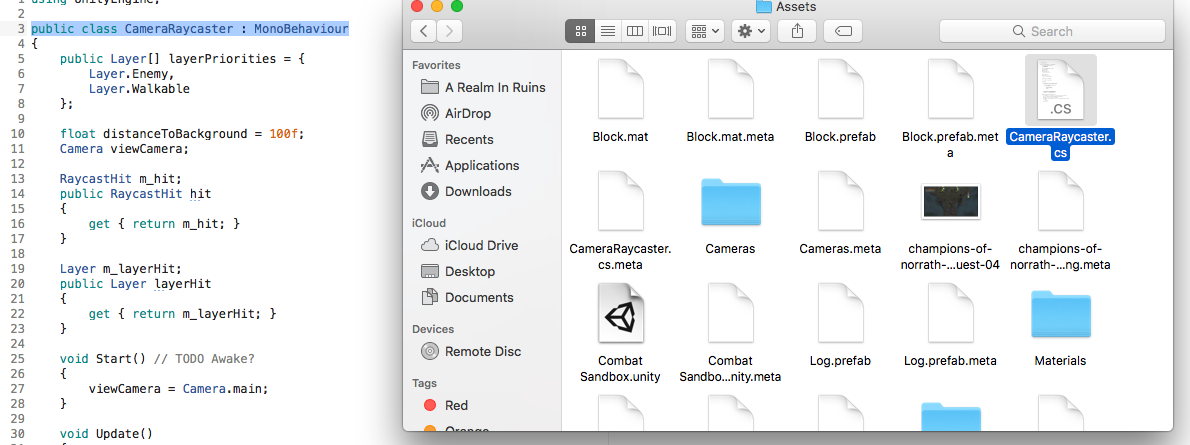Open the gear Action menu
This screenshot has width=1190, height=445.
point(750,31)
